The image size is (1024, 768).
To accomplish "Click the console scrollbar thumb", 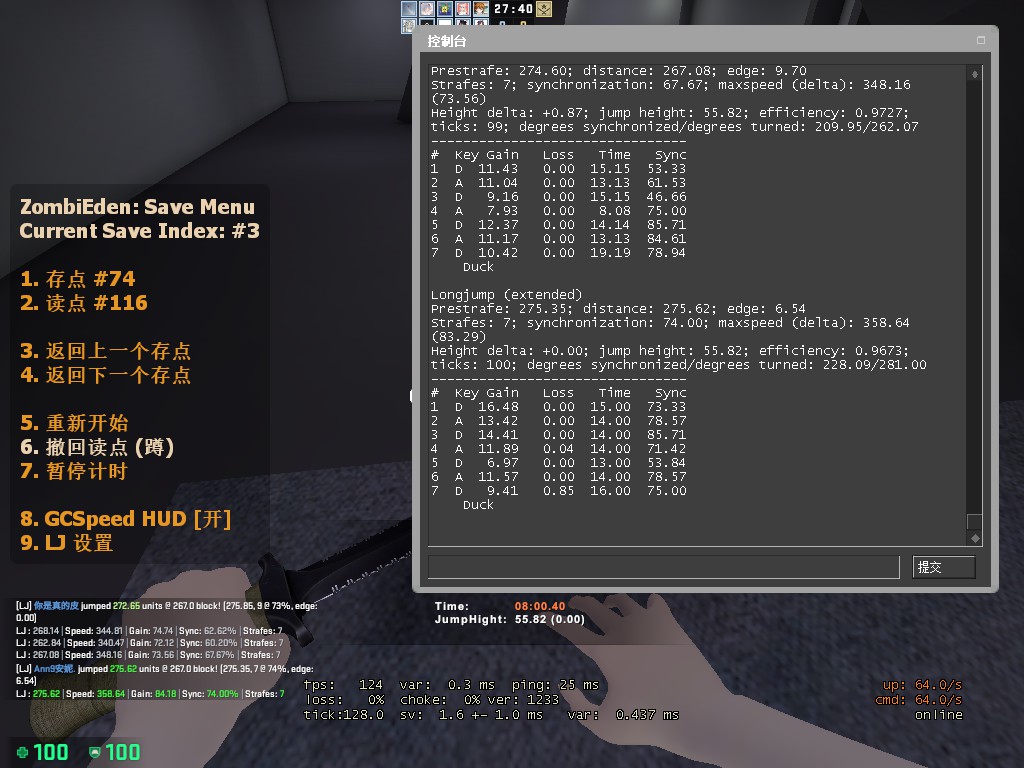I will [974, 522].
